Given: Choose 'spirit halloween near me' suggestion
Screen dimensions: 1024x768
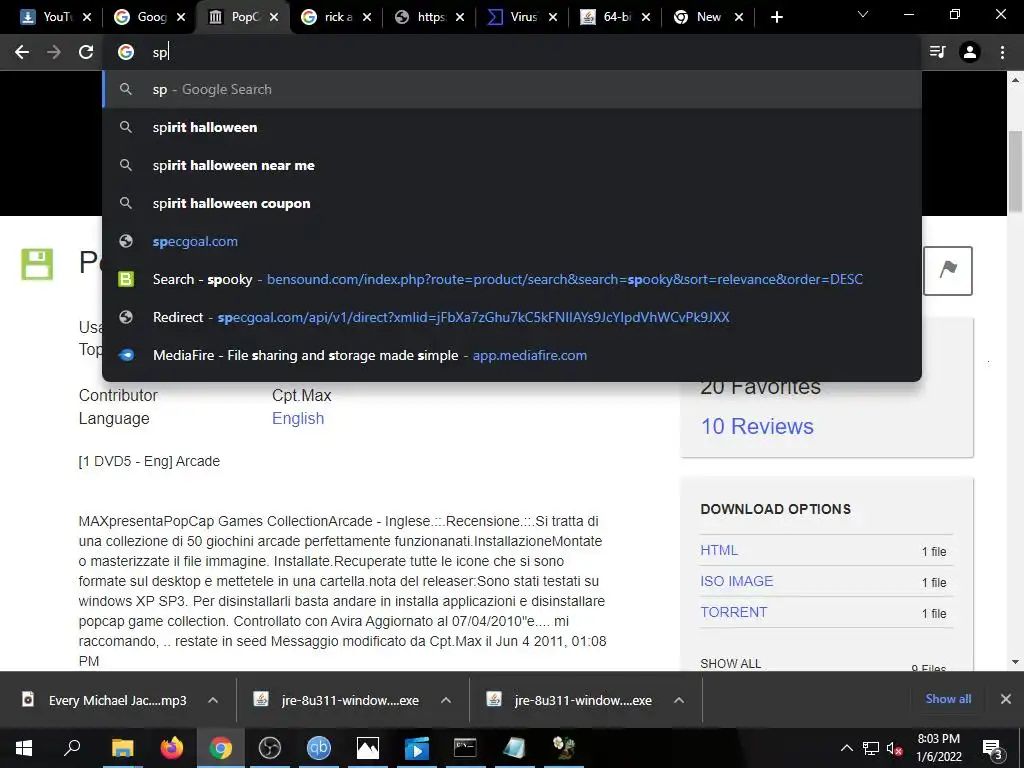Looking at the screenshot, I should [512, 165].
